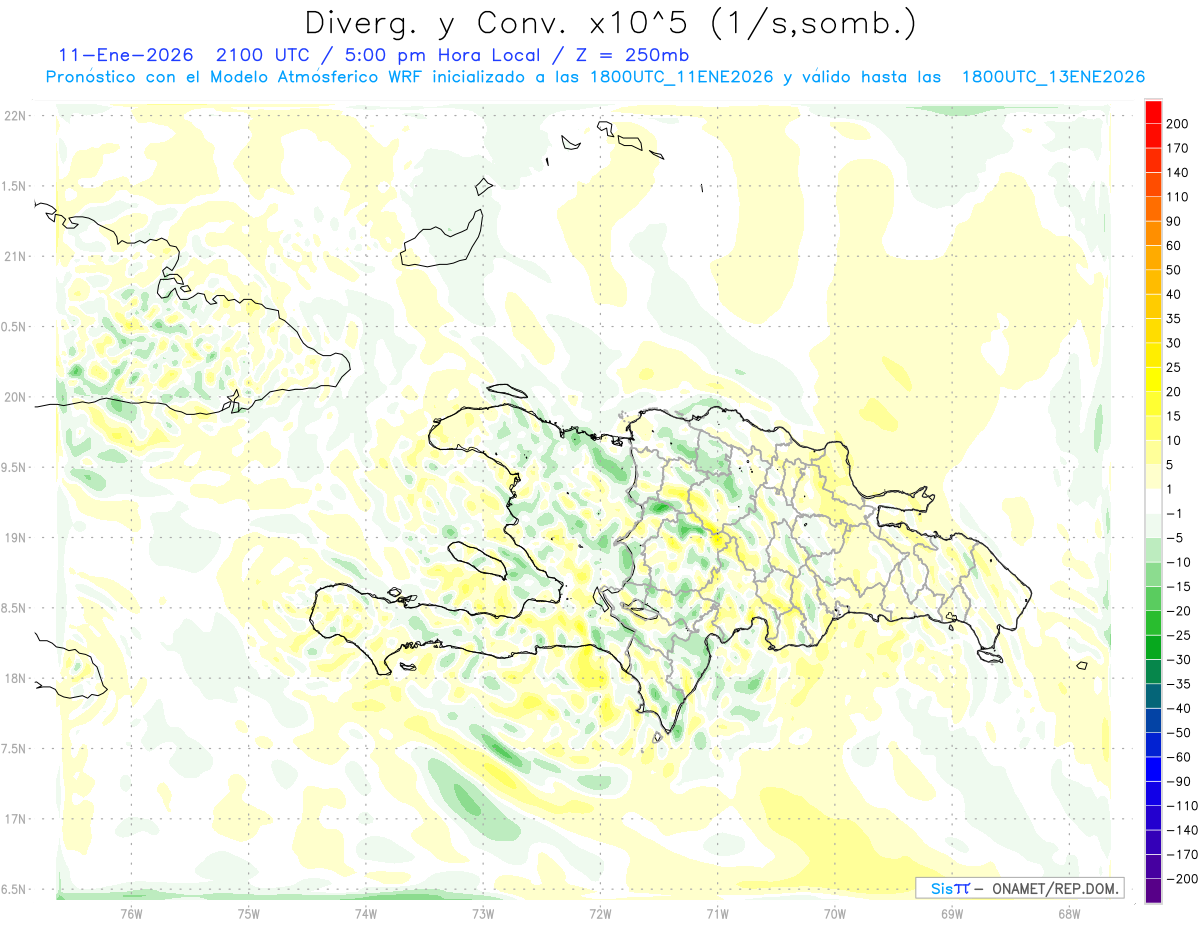Click longitude label '69W'

pyautogui.click(x=952, y=913)
